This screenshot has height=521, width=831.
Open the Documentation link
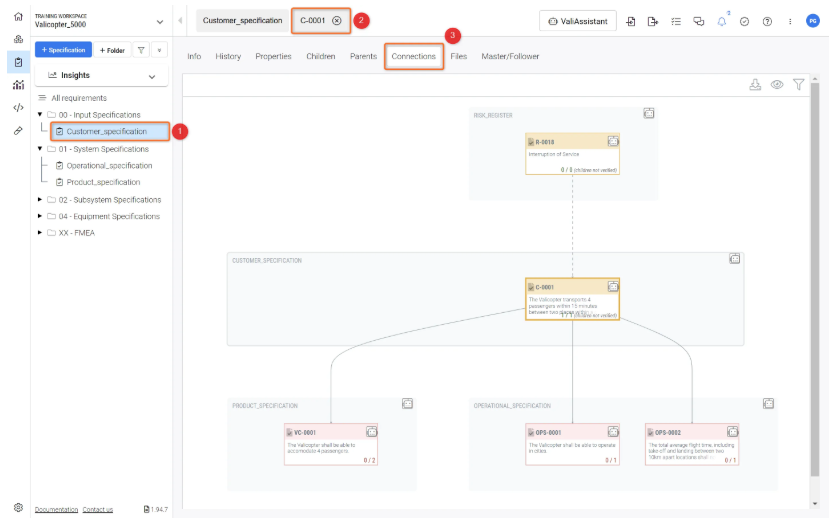tap(56, 509)
